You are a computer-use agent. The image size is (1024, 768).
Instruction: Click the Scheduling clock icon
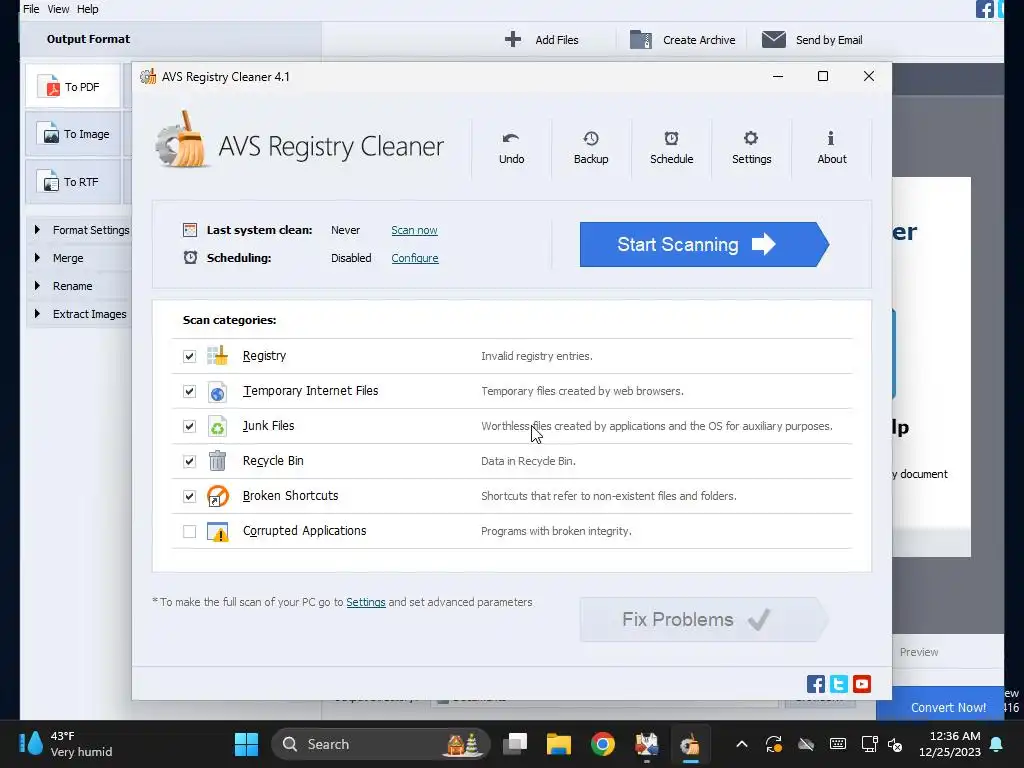[x=190, y=257]
